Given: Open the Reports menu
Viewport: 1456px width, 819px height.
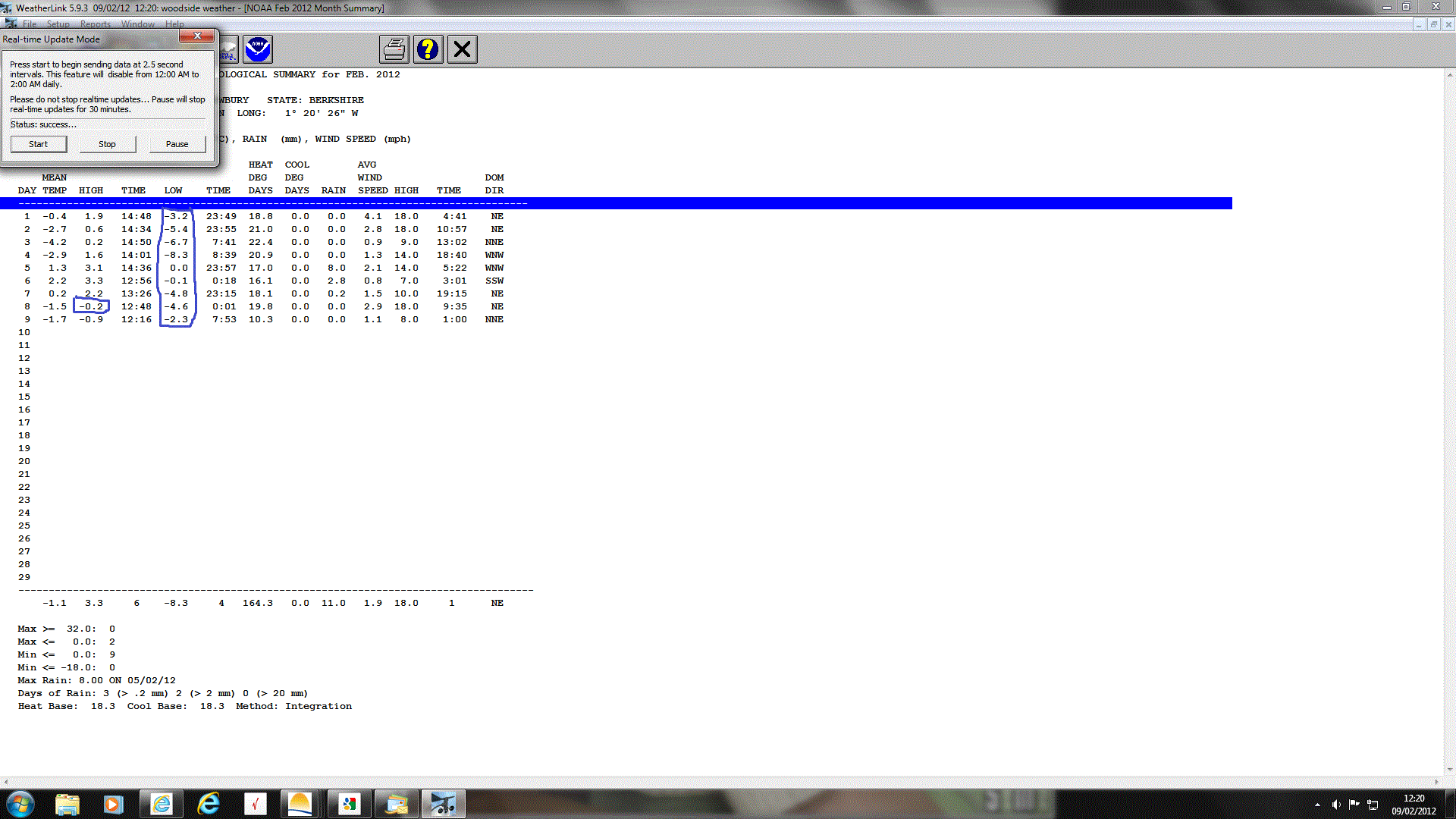Looking at the screenshot, I should point(96,24).
